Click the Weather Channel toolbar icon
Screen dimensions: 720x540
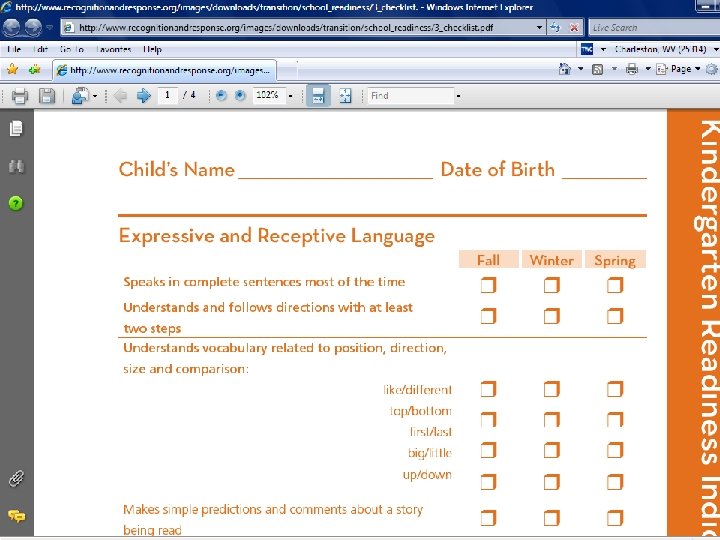click(x=587, y=49)
